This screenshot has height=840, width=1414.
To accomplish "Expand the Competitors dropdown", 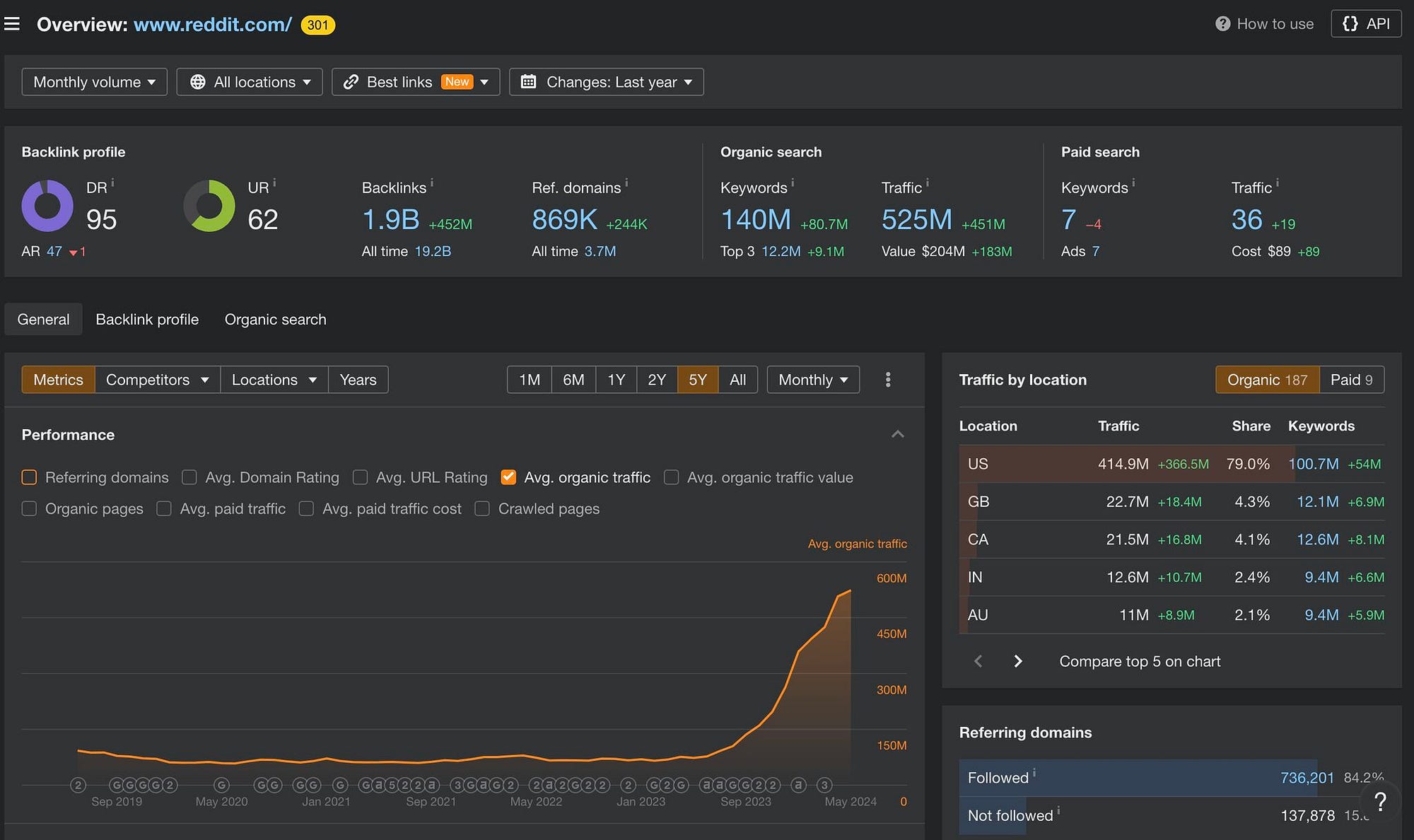I will click(x=157, y=380).
